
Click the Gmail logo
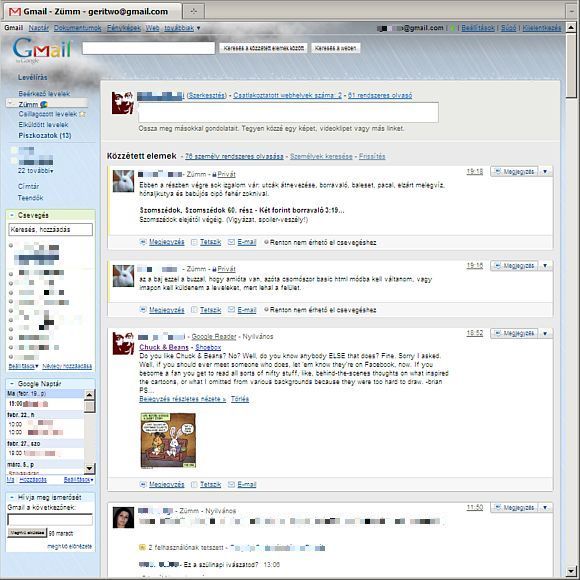tap(42, 49)
